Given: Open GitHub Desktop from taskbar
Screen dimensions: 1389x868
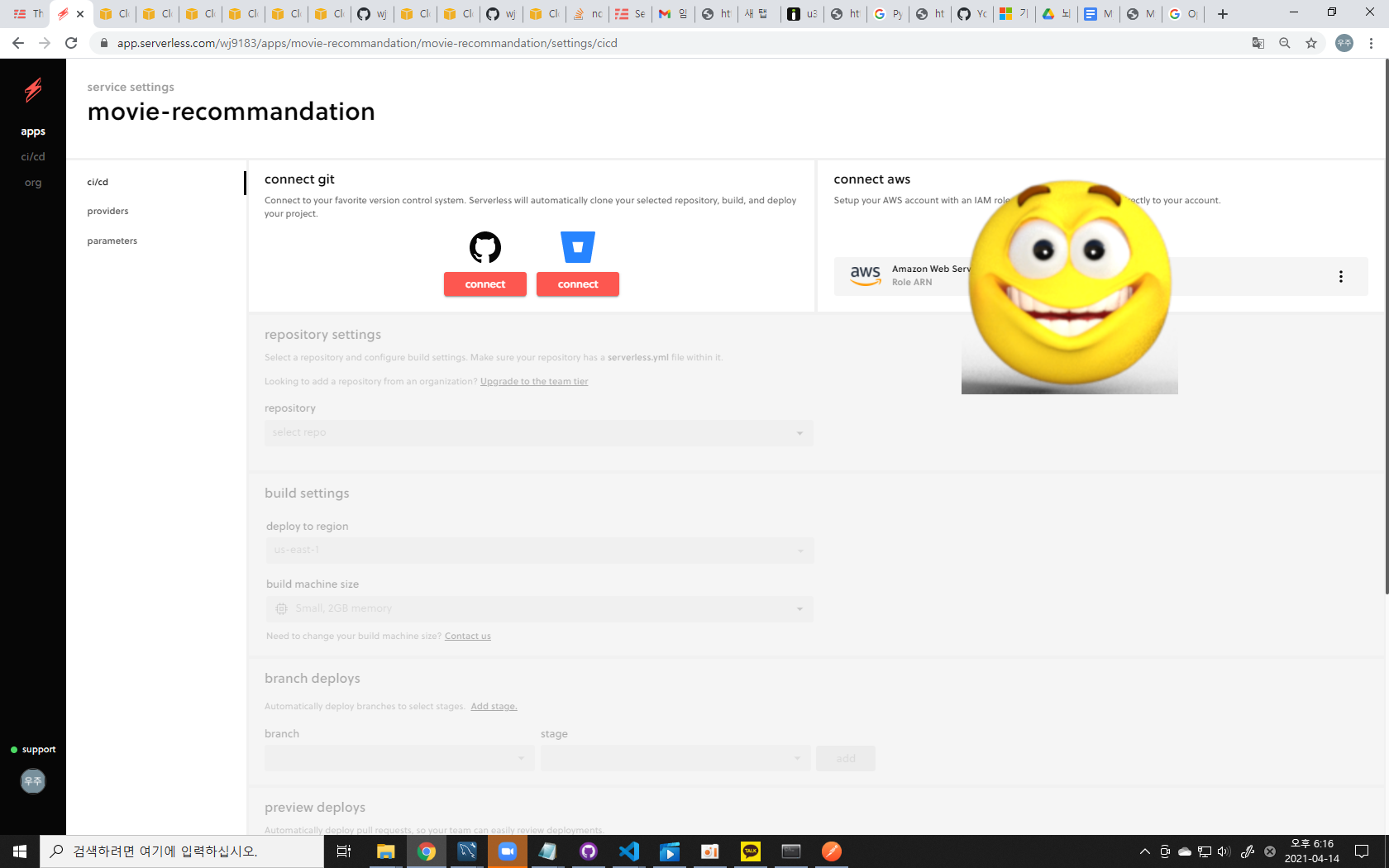Looking at the screenshot, I should click(x=589, y=851).
